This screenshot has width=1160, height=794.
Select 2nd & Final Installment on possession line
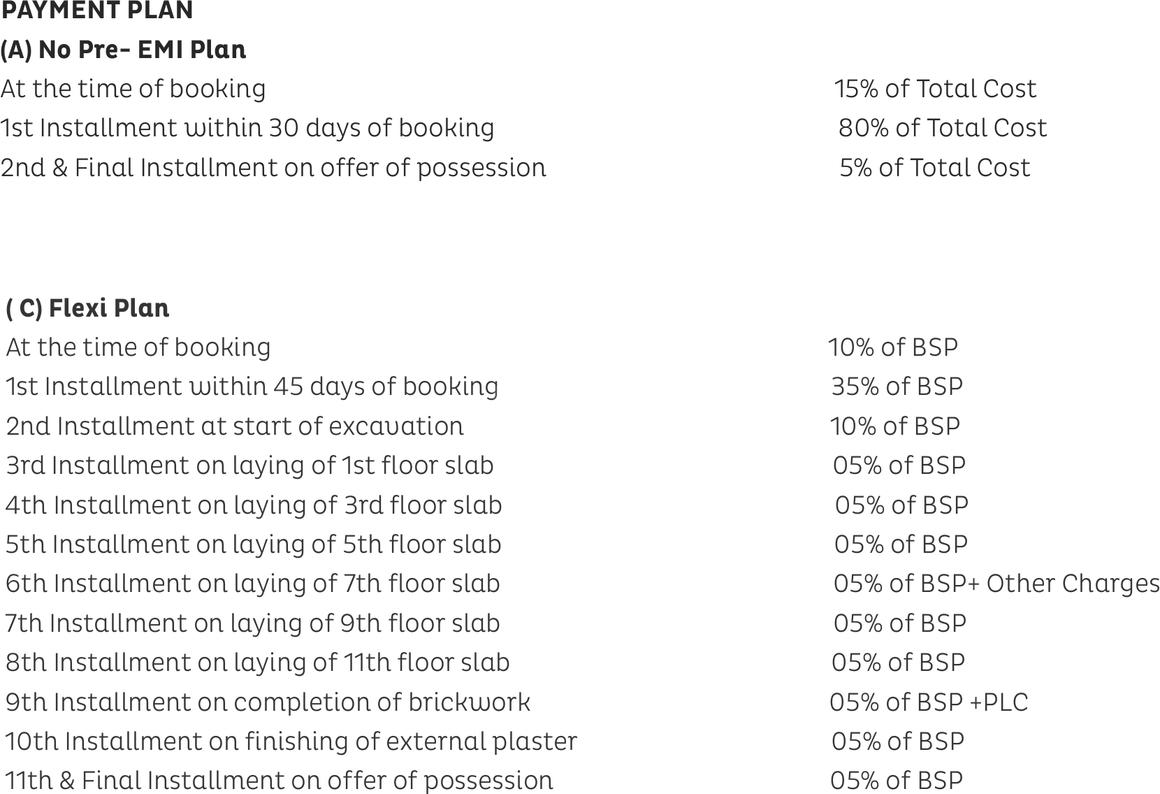[273, 167]
